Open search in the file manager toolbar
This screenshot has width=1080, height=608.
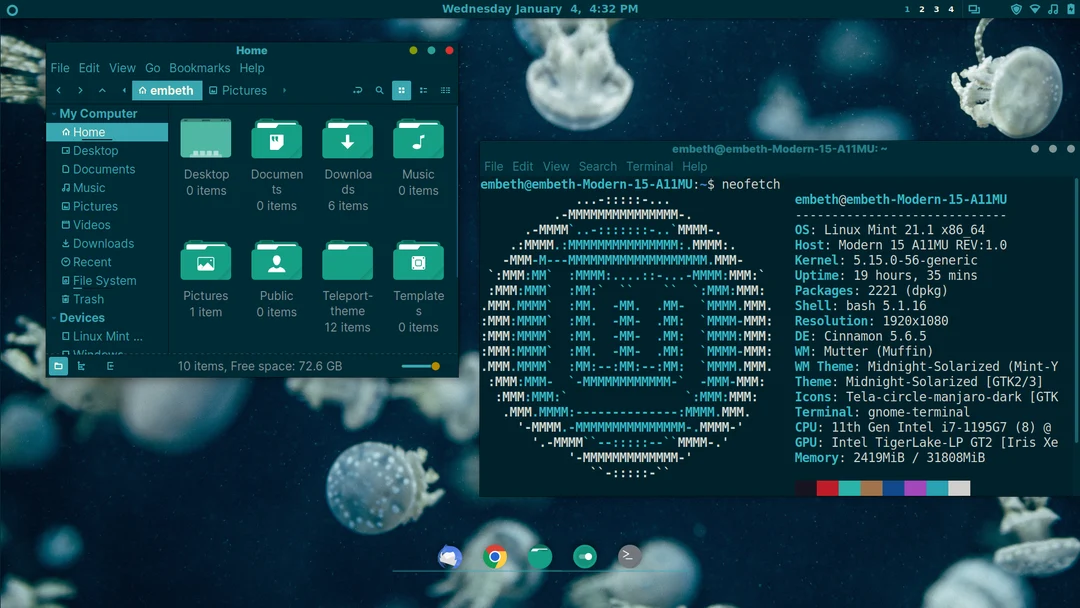[379, 90]
